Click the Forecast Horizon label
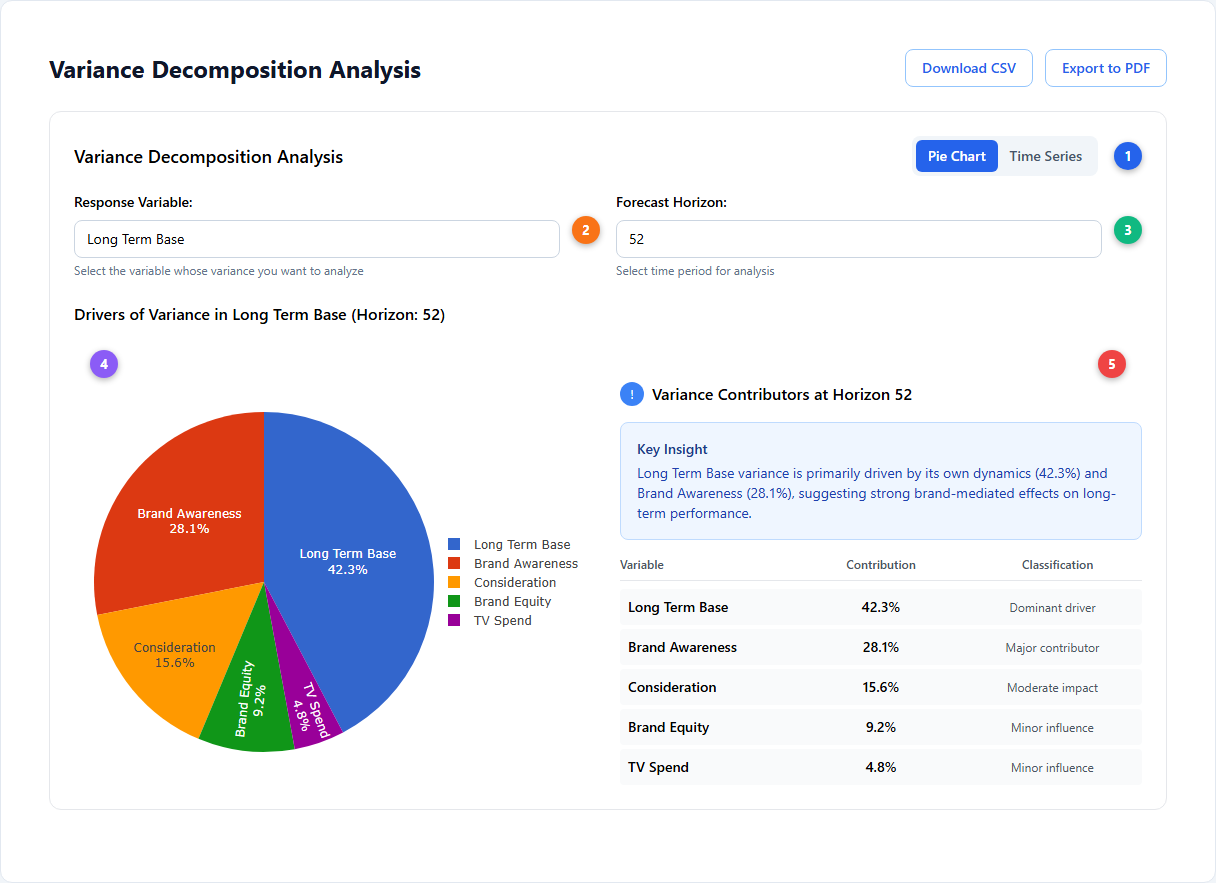 coord(671,202)
